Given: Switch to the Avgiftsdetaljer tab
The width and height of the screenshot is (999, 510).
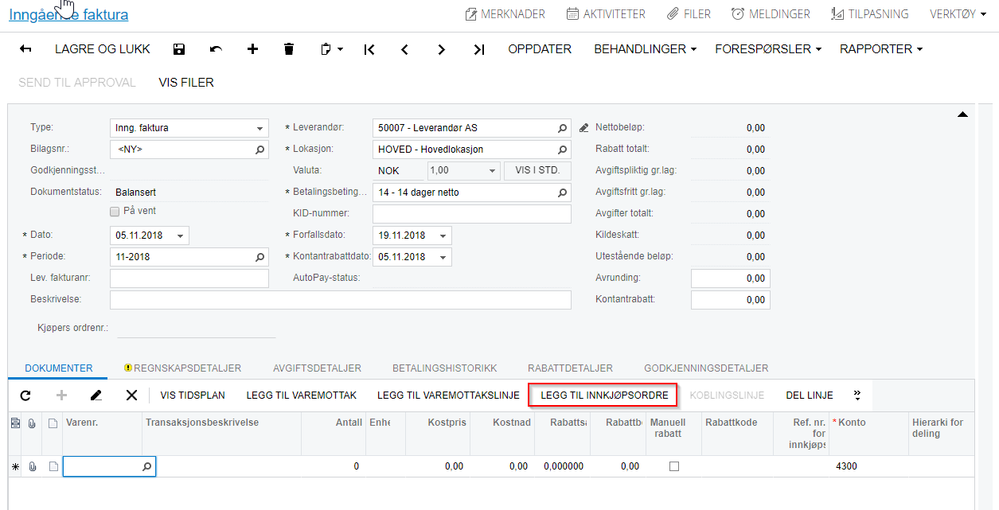Looking at the screenshot, I should pos(317,368).
